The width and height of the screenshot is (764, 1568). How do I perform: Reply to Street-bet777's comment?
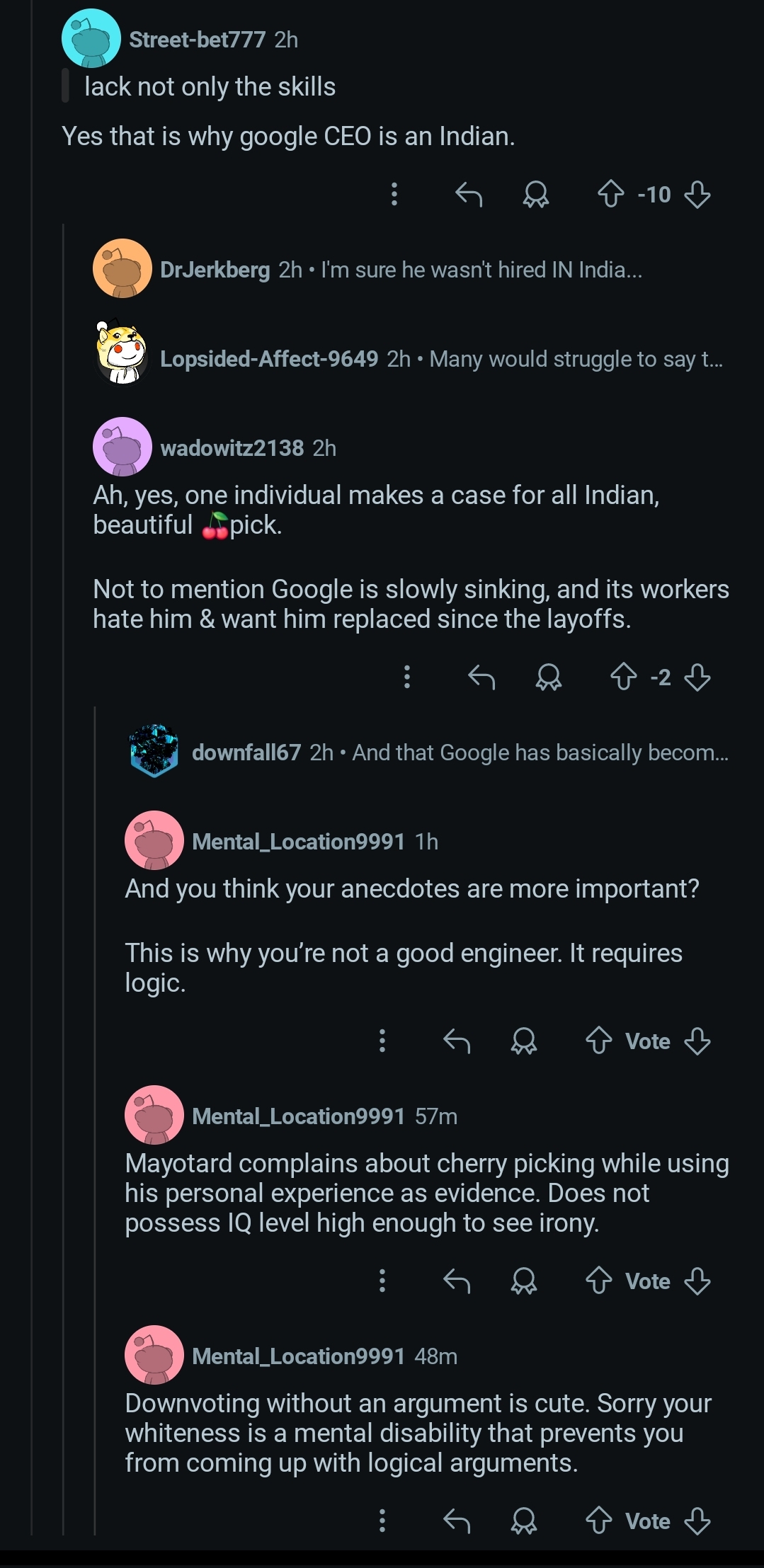(x=469, y=194)
